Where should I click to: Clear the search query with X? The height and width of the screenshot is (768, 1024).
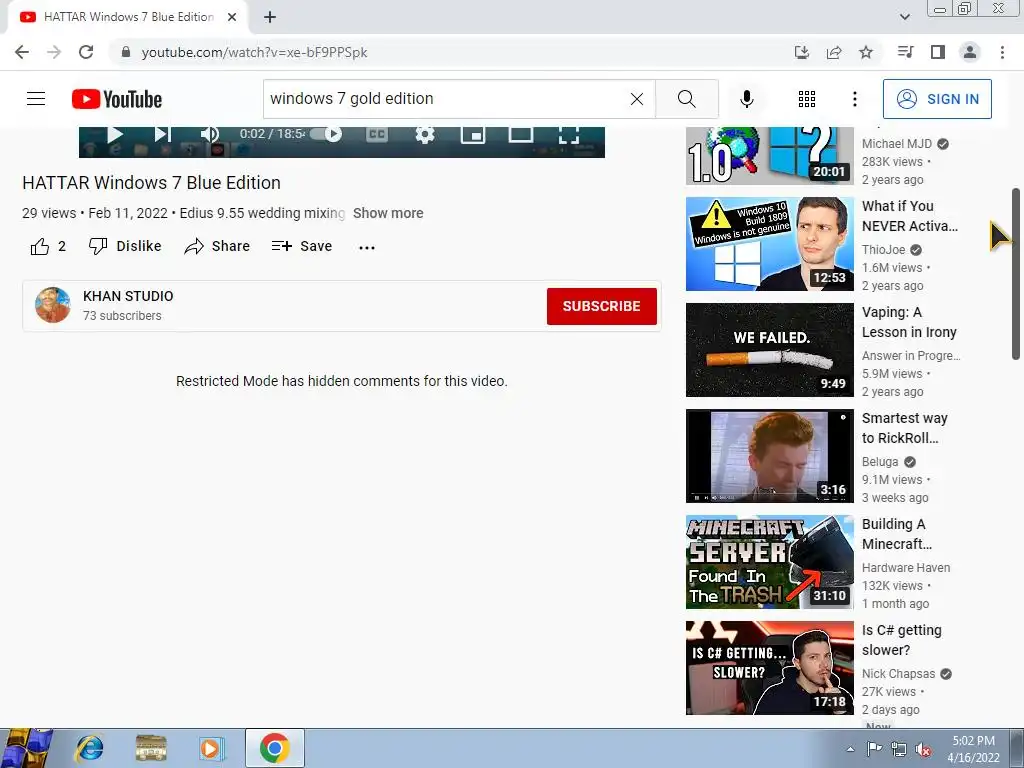[x=637, y=99]
